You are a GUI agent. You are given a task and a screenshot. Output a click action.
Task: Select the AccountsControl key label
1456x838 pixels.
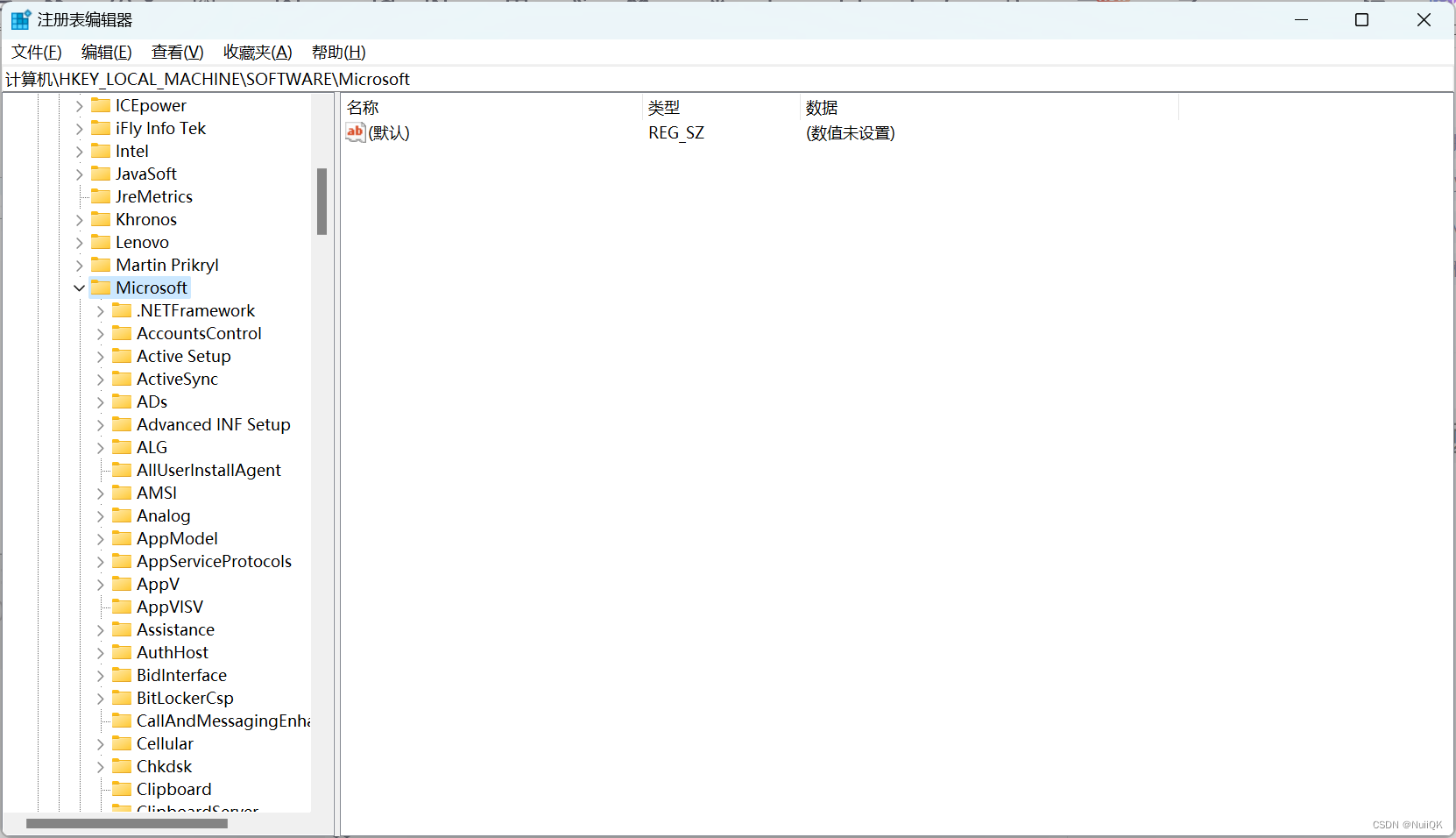pos(199,333)
